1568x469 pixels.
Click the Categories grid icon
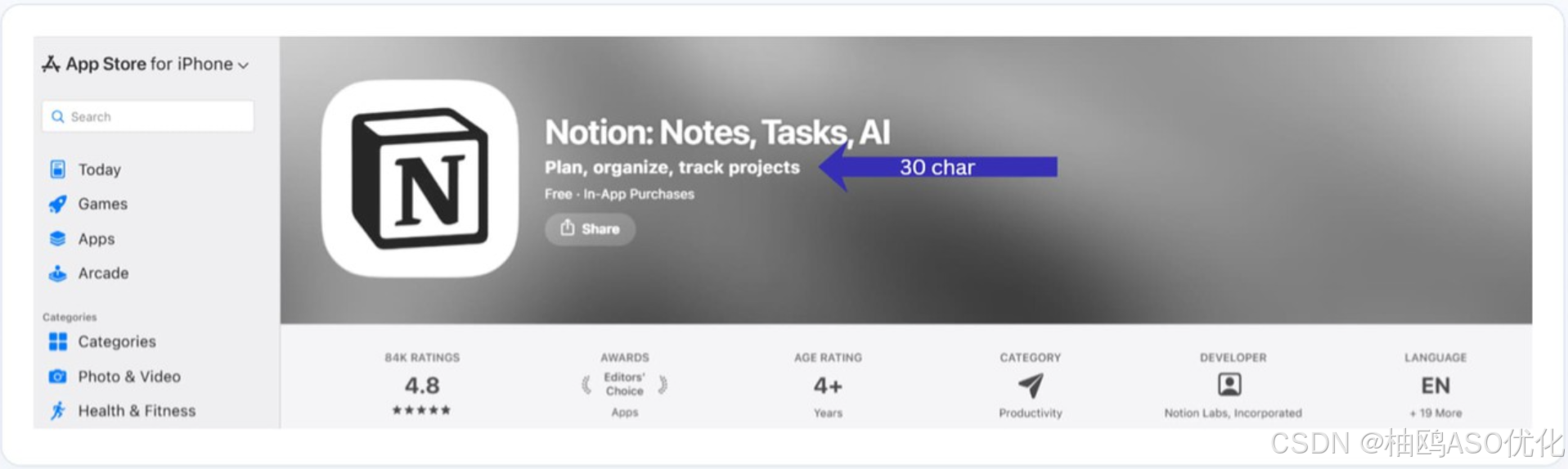[58, 341]
